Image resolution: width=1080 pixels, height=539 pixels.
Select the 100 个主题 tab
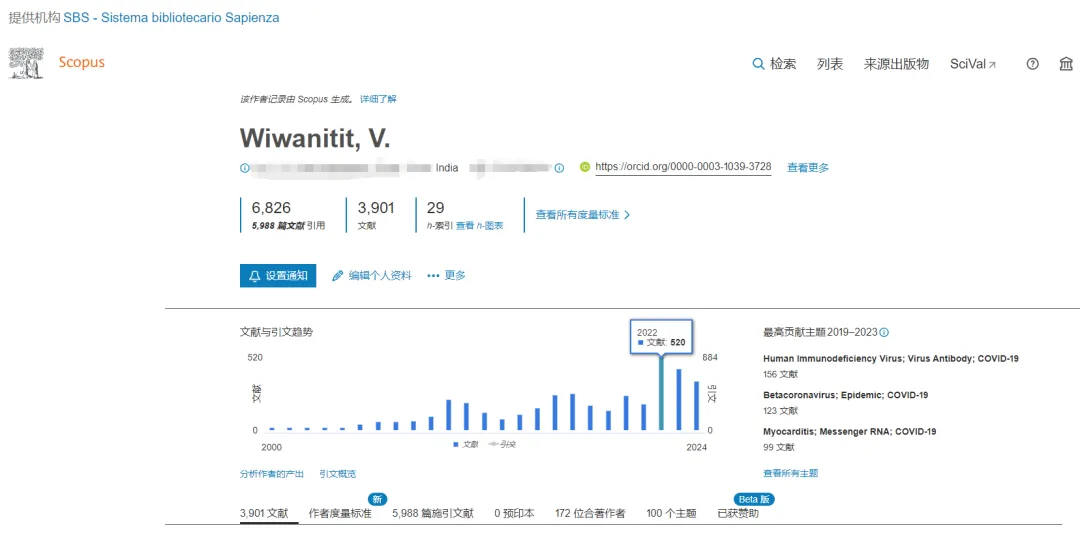pyautogui.click(x=672, y=514)
